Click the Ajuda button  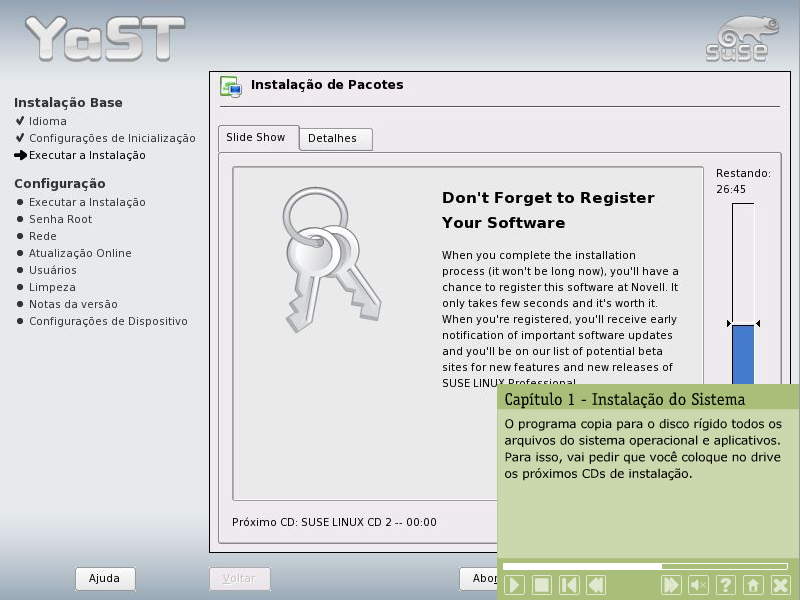pos(105,578)
